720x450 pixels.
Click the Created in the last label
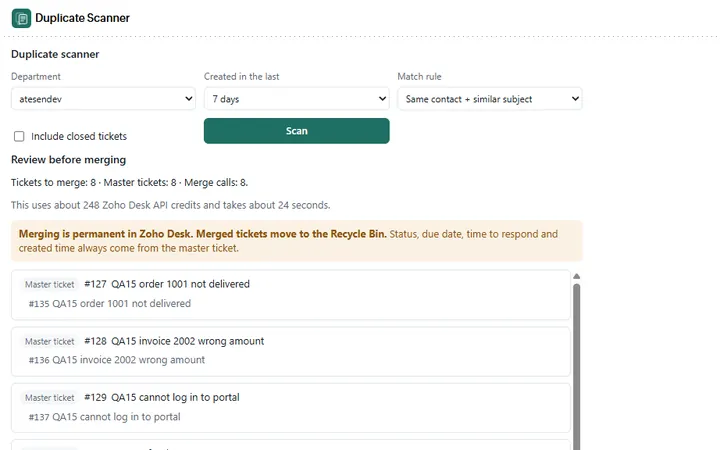pos(242,77)
